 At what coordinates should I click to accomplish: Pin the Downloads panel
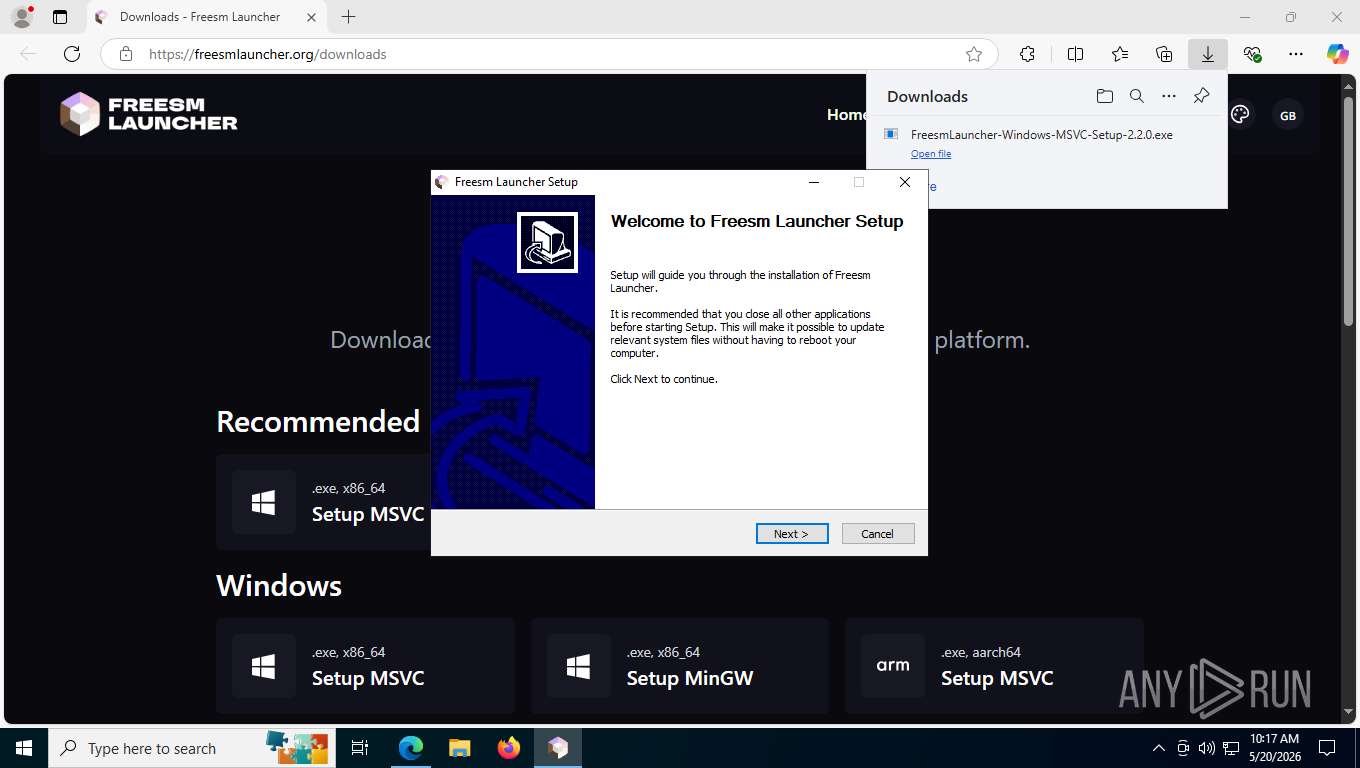click(1202, 96)
